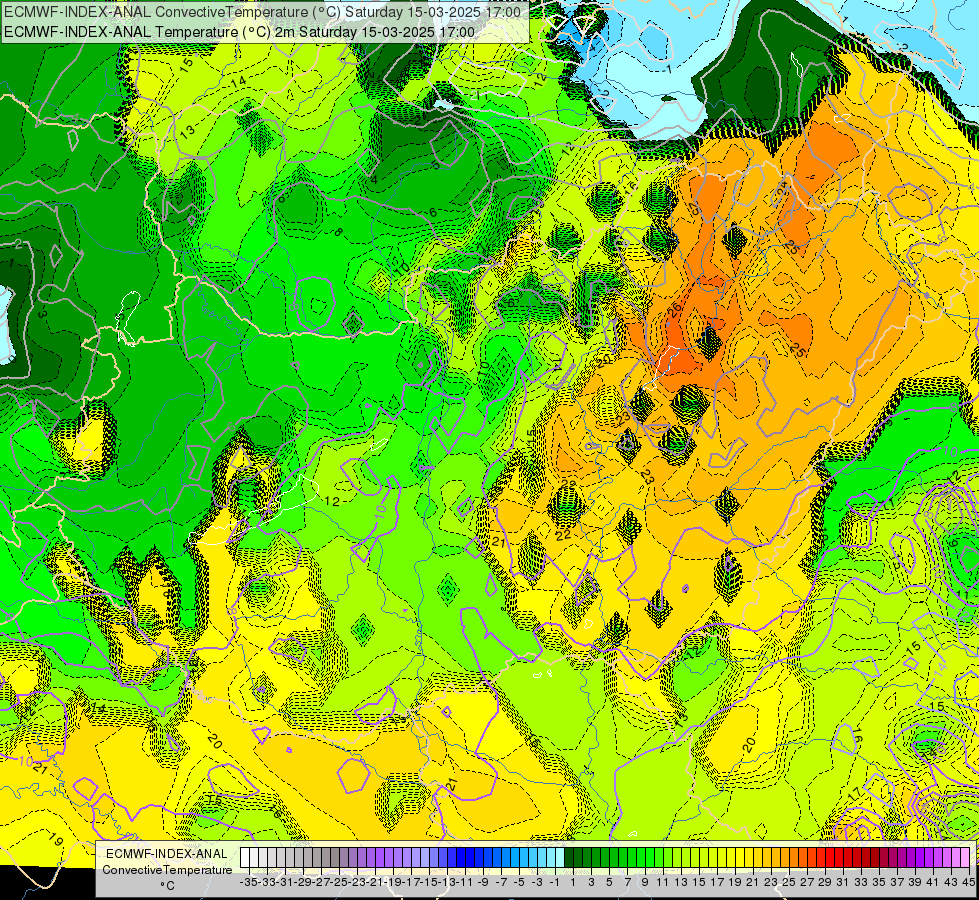
Task: Select the white swatch above legend value -35
Action: click(245, 858)
